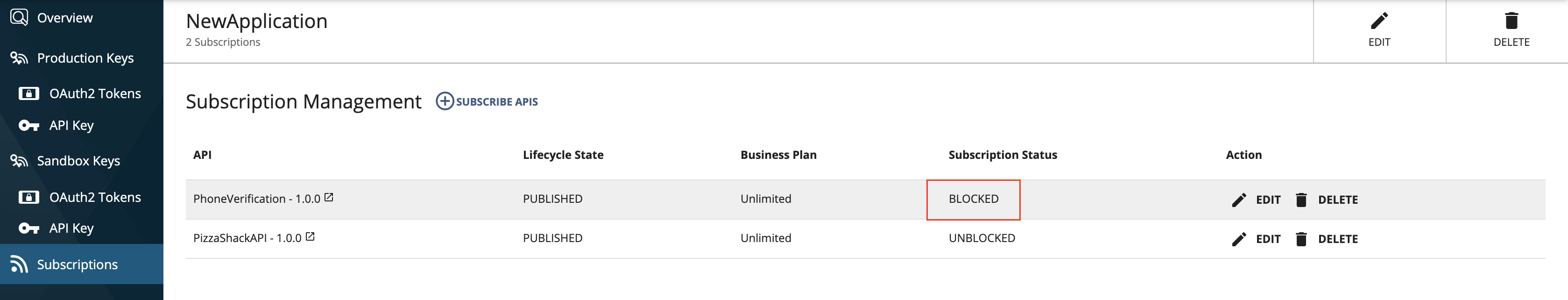This screenshot has width=1568, height=300.
Task: Click the trash icon to delete NewApplication
Action: pyautogui.click(x=1511, y=21)
